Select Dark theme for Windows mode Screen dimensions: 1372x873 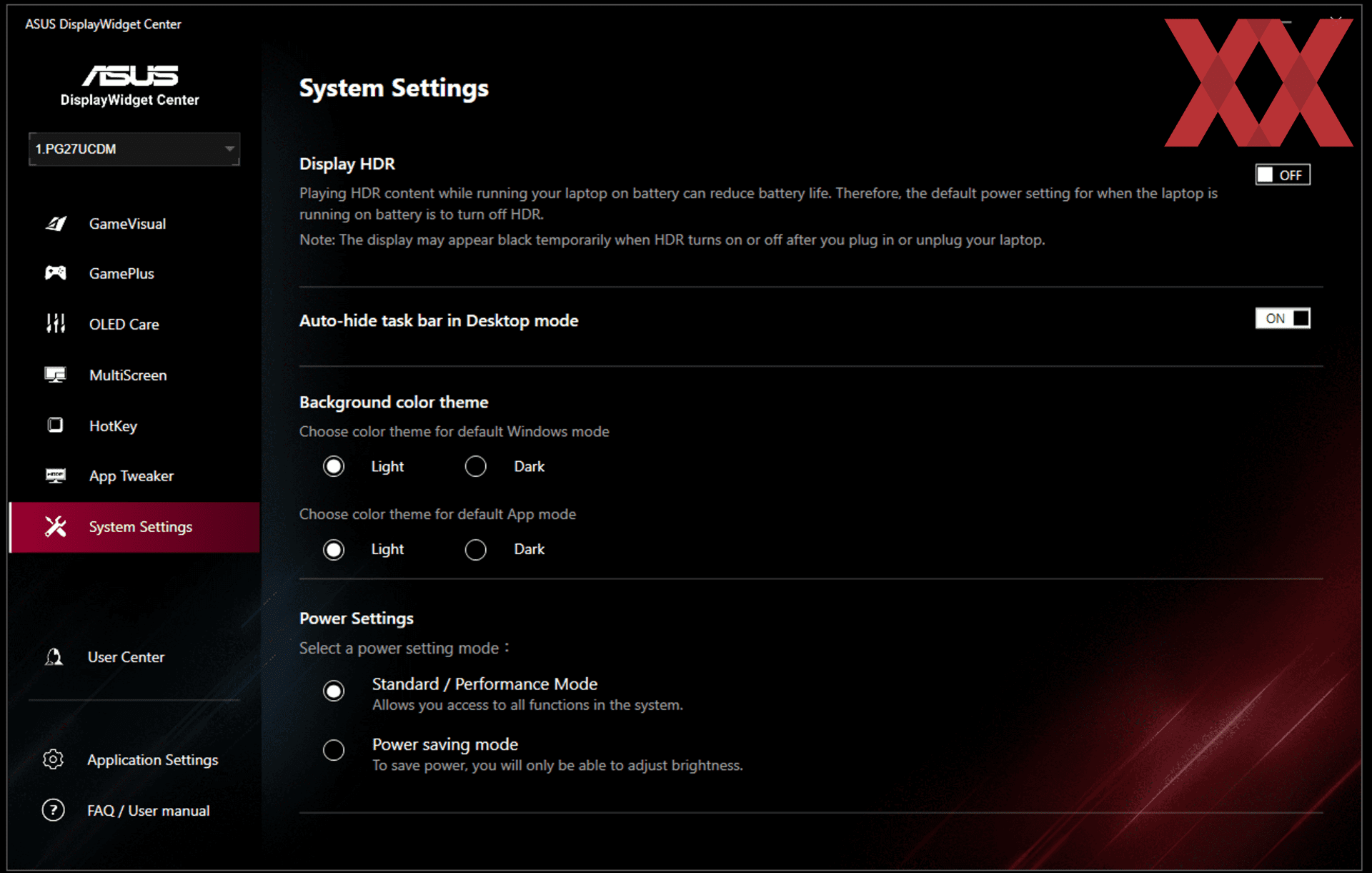[x=476, y=466]
